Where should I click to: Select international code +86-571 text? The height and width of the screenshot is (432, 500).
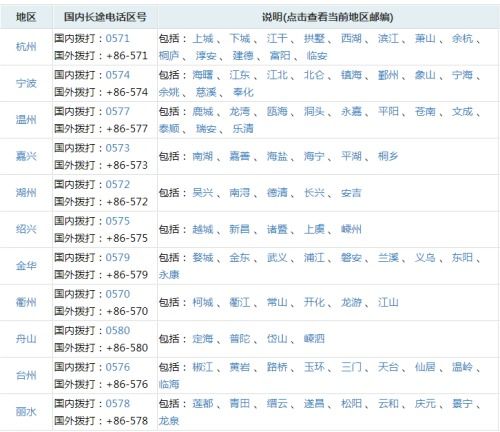click(x=127, y=56)
